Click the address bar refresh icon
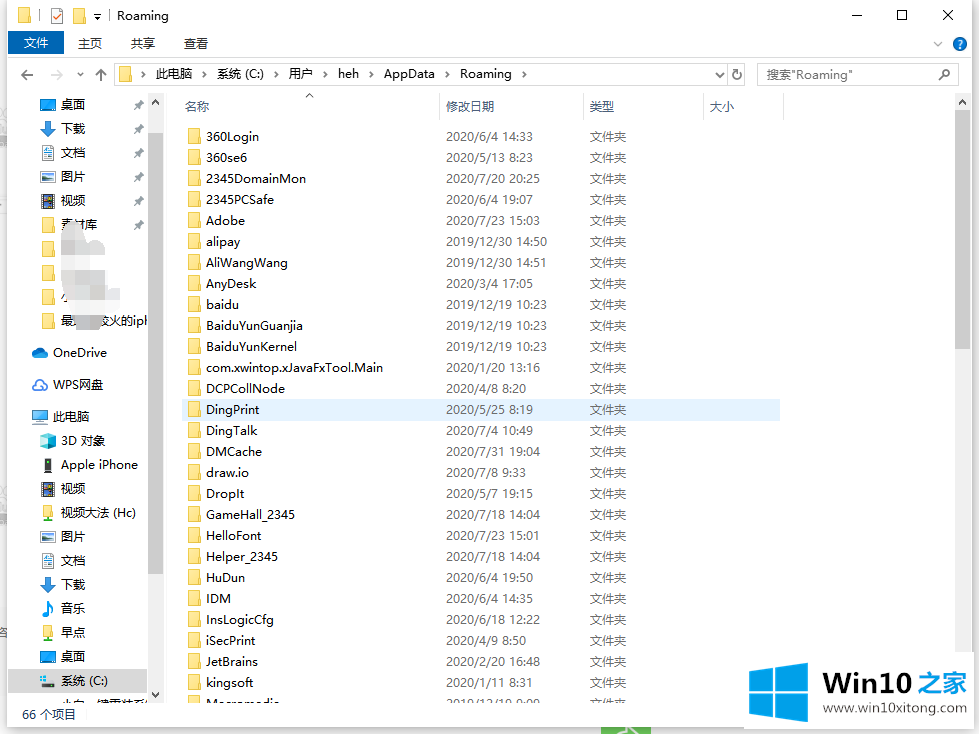 click(x=737, y=74)
